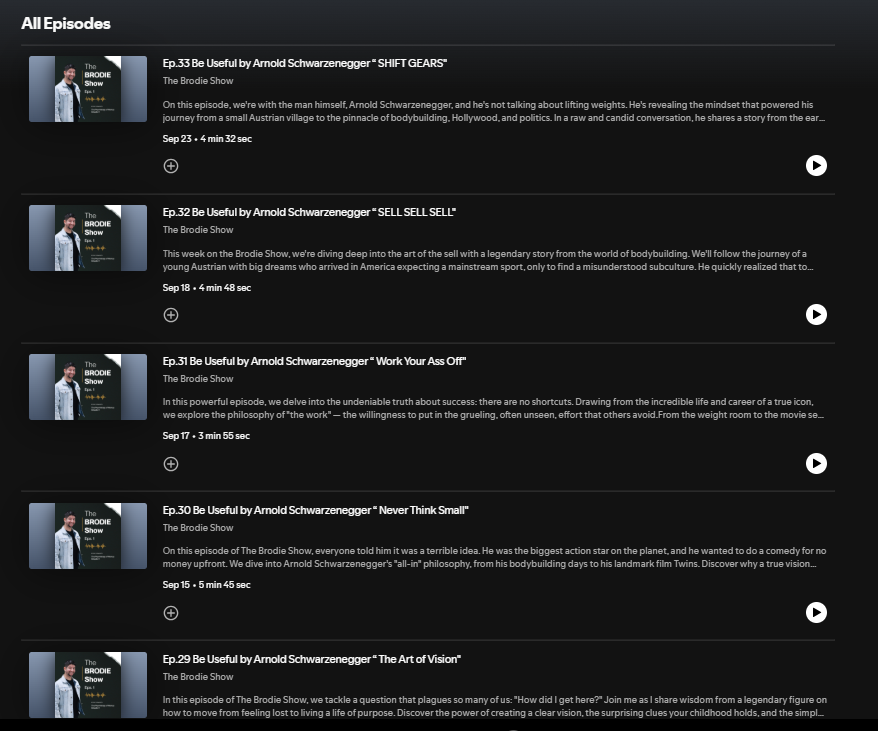Screen dimensions: 878x731
Task: Play episode 33 SHIFT GEARS
Action: point(816,166)
